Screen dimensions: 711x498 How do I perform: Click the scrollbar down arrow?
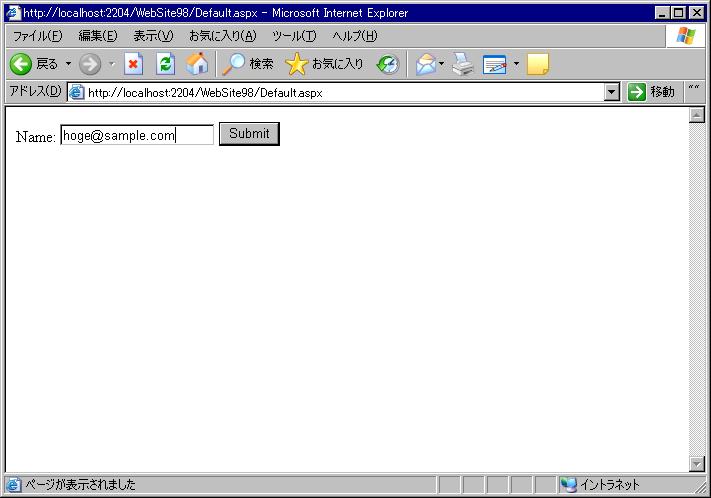(696, 464)
